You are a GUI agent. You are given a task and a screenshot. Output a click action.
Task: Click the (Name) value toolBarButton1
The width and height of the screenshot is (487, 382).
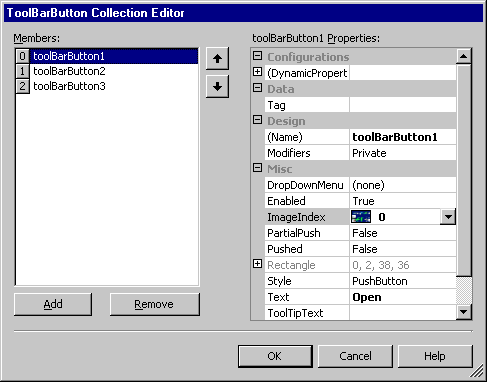pyautogui.click(x=403, y=137)
